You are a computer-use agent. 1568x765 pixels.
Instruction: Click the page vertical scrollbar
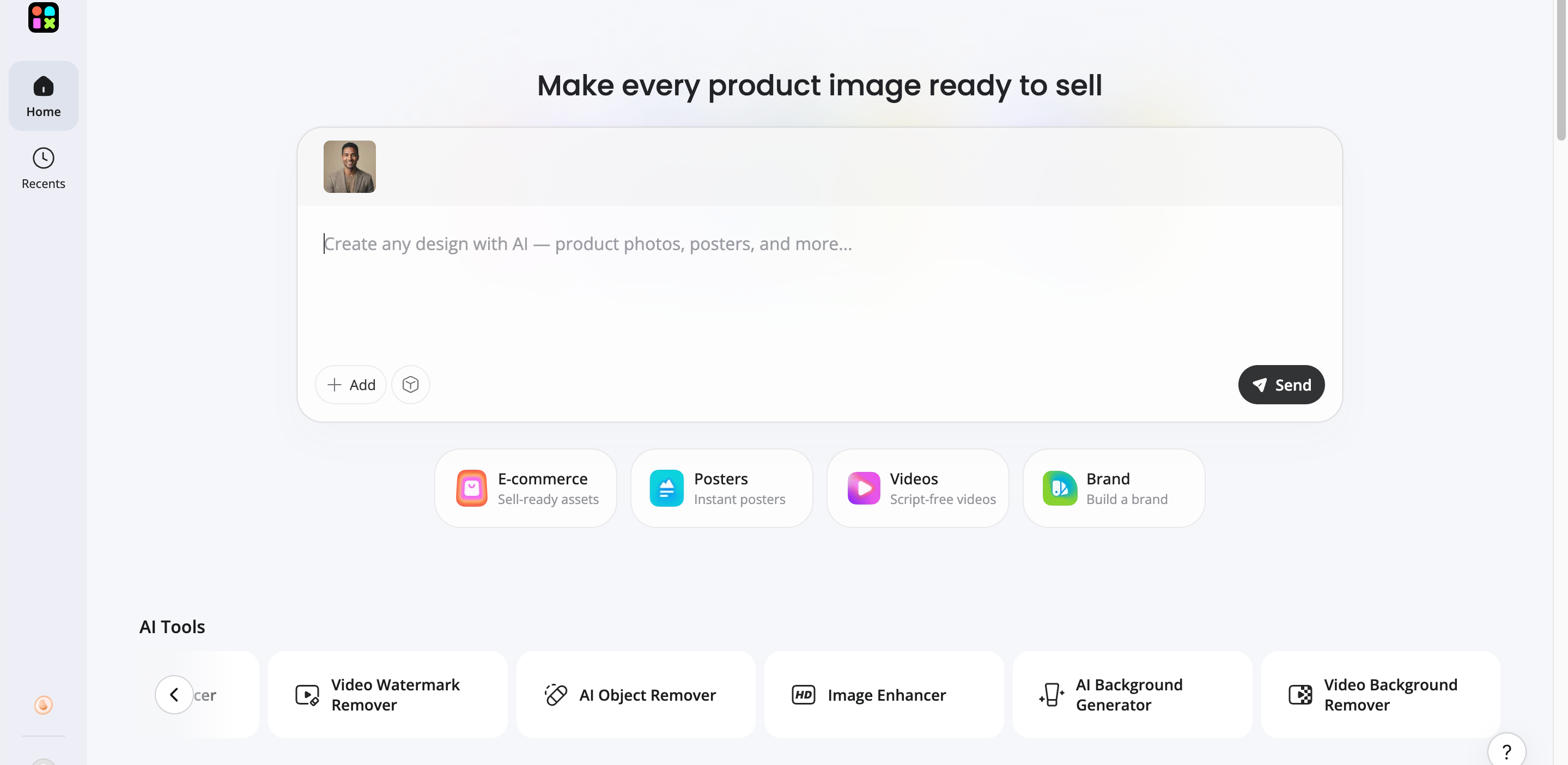1563,70
